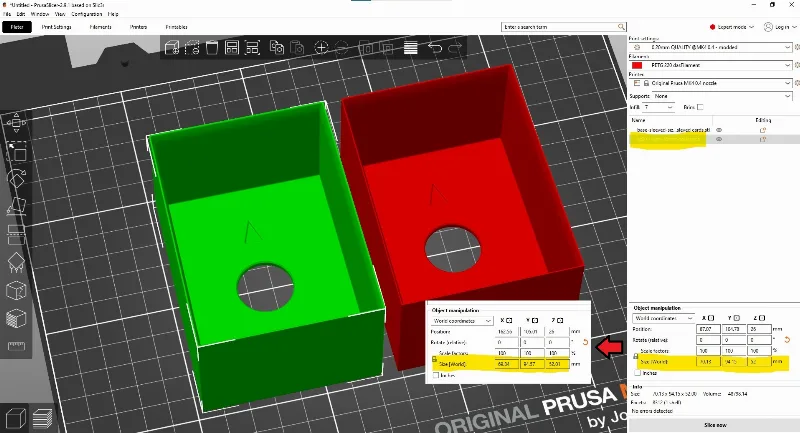Open the World coordinates dropdown in sidebar

tap(663, 318)
